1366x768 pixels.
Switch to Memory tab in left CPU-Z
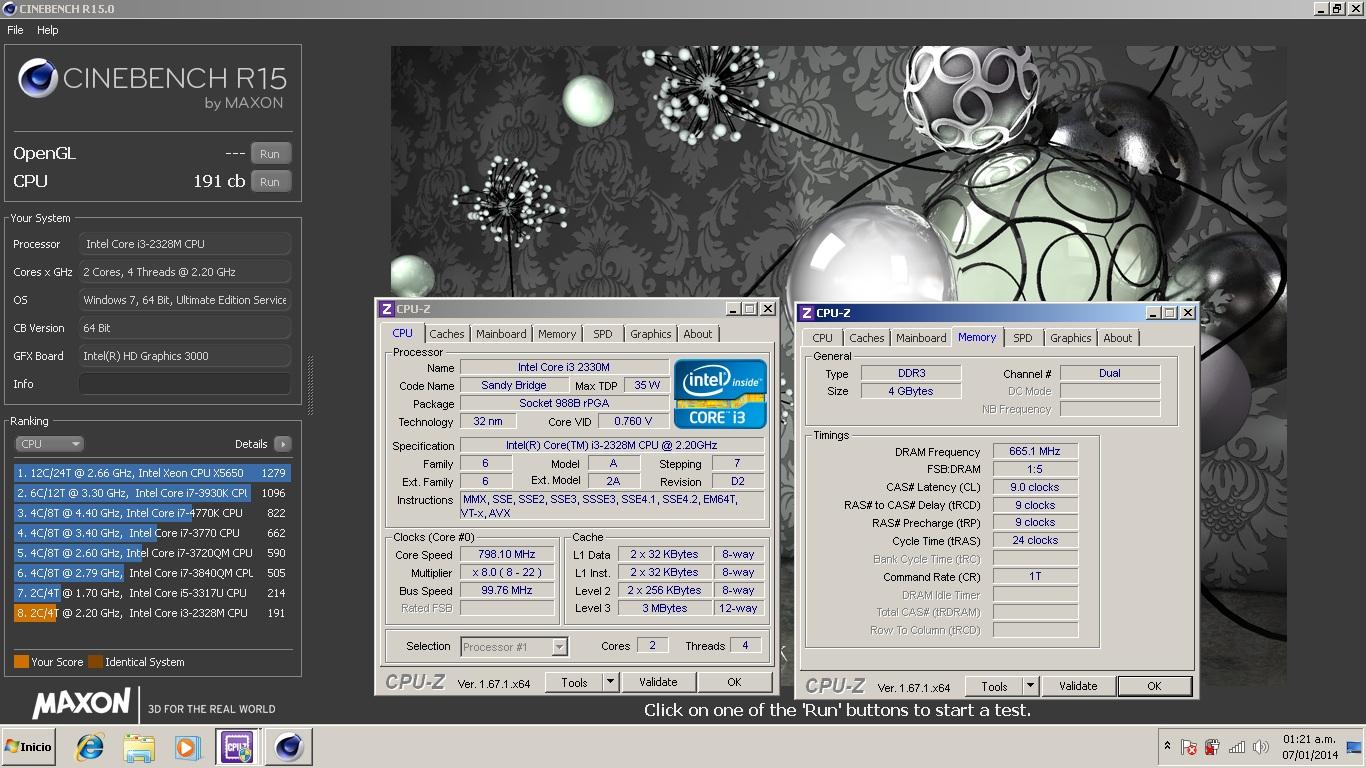tap(557, 334)
